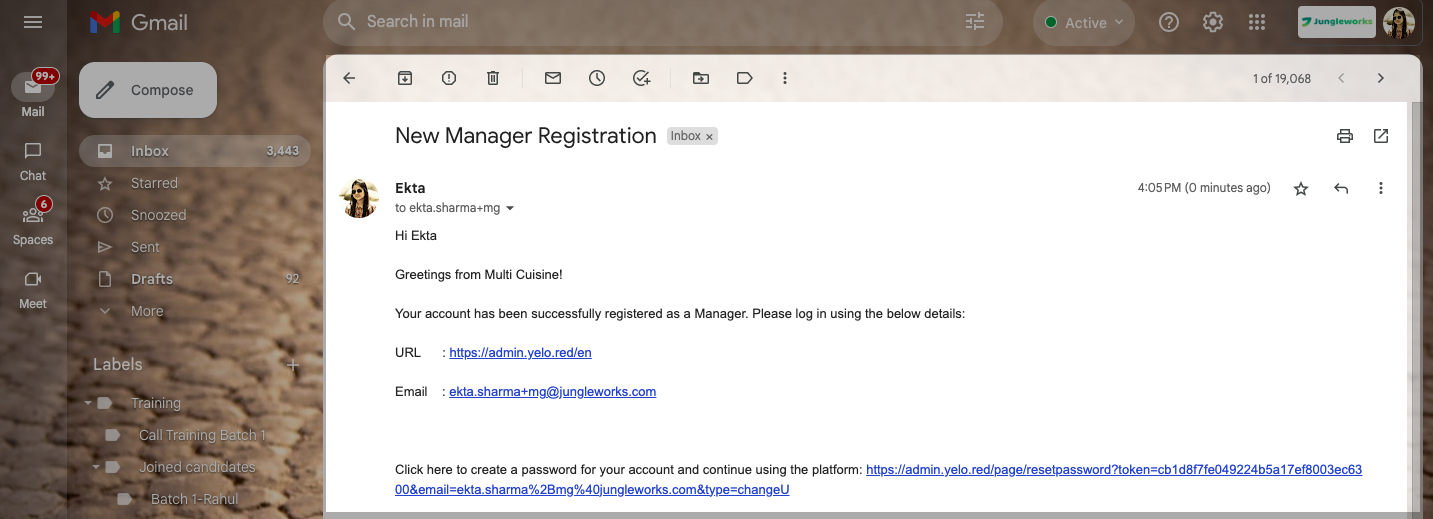Open Snoozed folder
The image size is (1433, 519).
click(195, 215)
